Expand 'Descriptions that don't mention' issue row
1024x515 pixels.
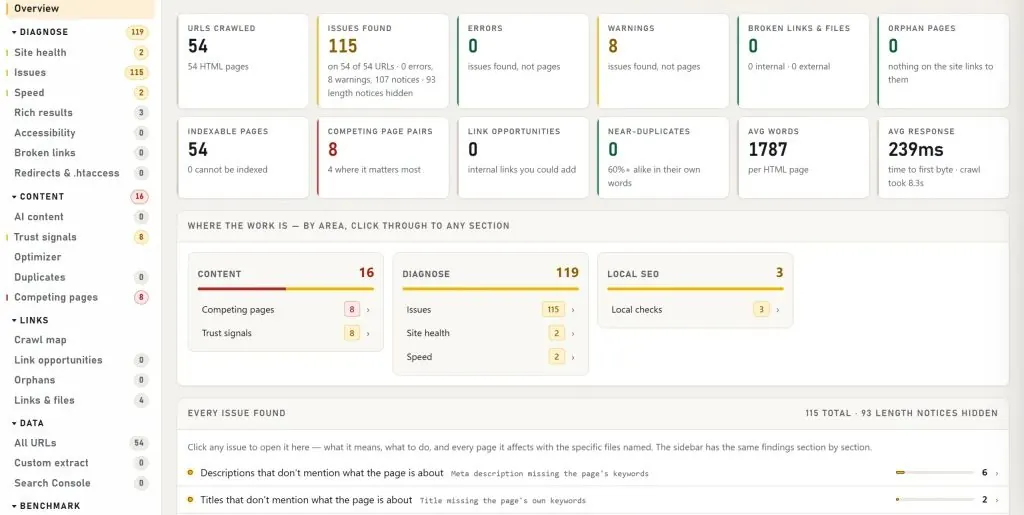click(593, 473)
